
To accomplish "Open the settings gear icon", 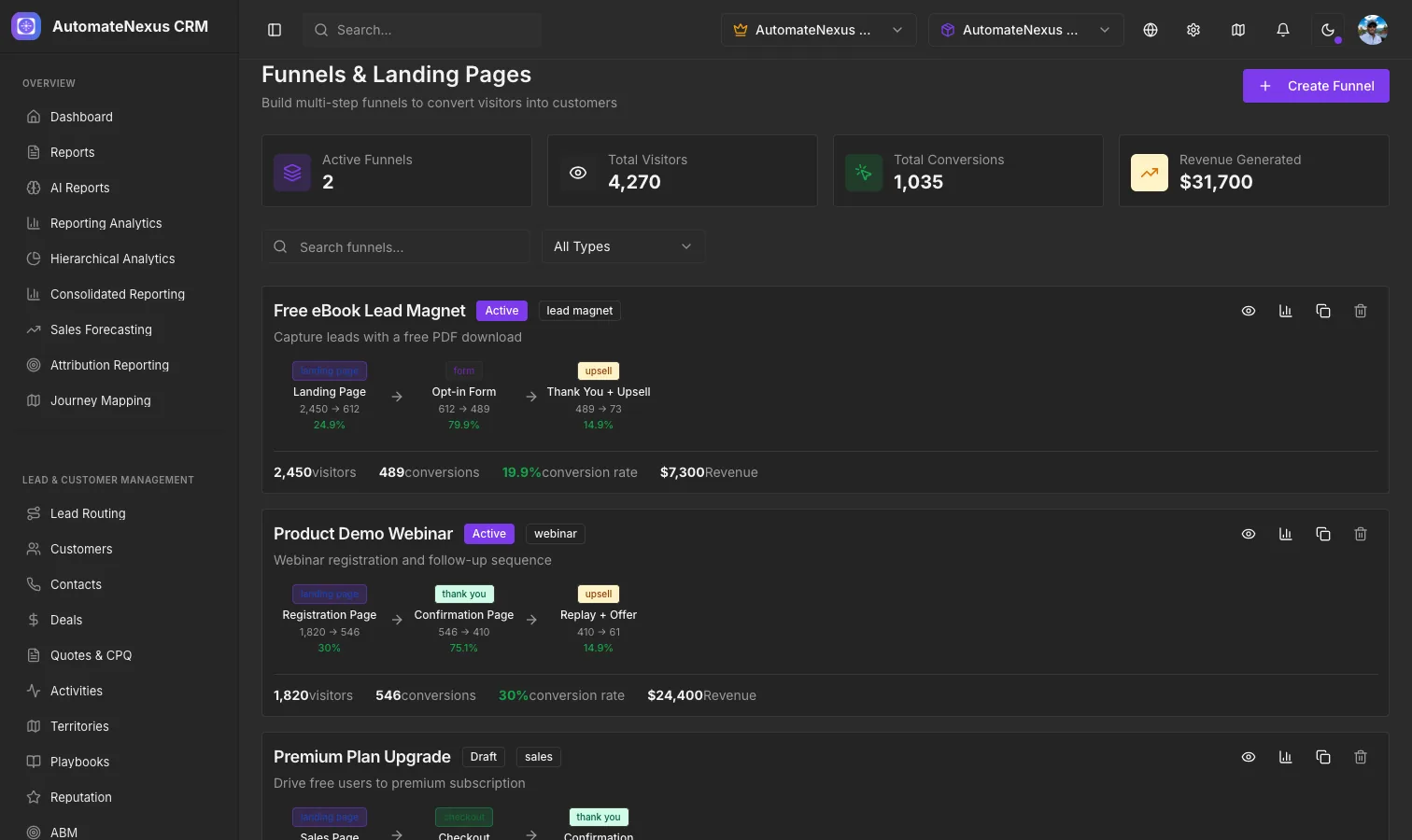I will click(x=1193, y=30).
